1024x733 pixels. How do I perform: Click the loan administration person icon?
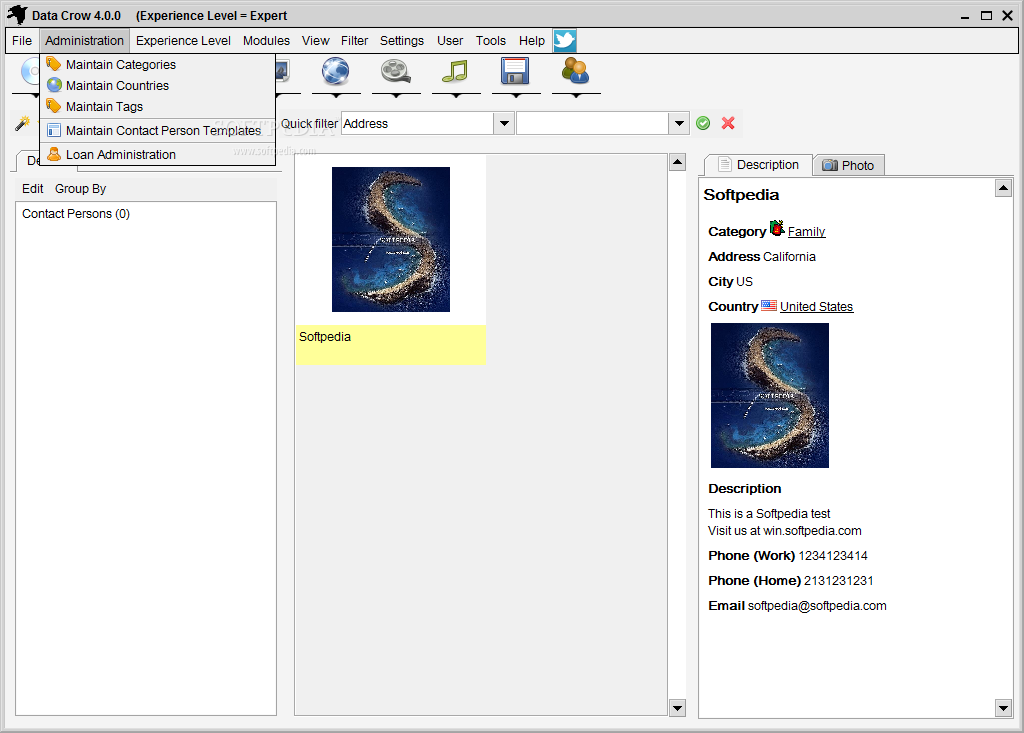54,154
